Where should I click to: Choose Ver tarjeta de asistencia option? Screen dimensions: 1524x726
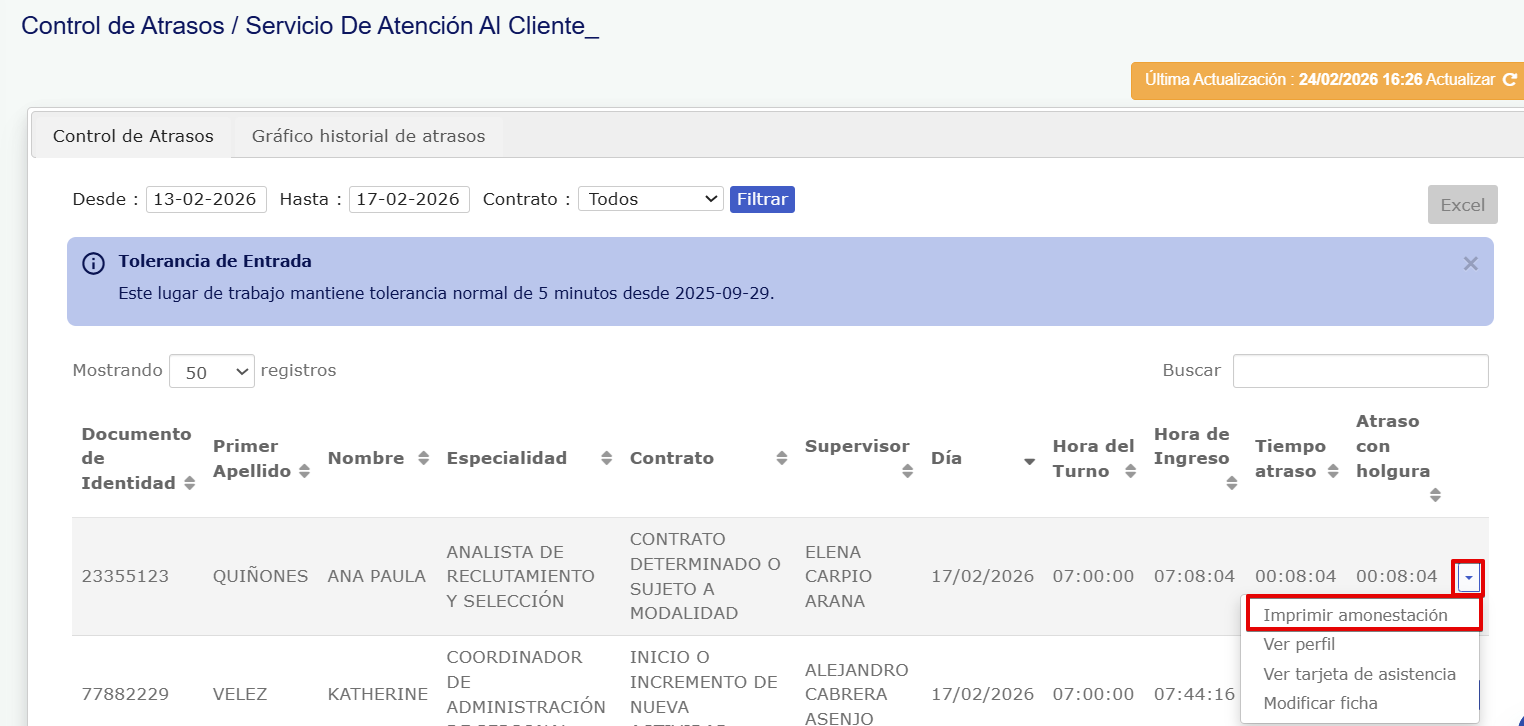pos(1359,674)
